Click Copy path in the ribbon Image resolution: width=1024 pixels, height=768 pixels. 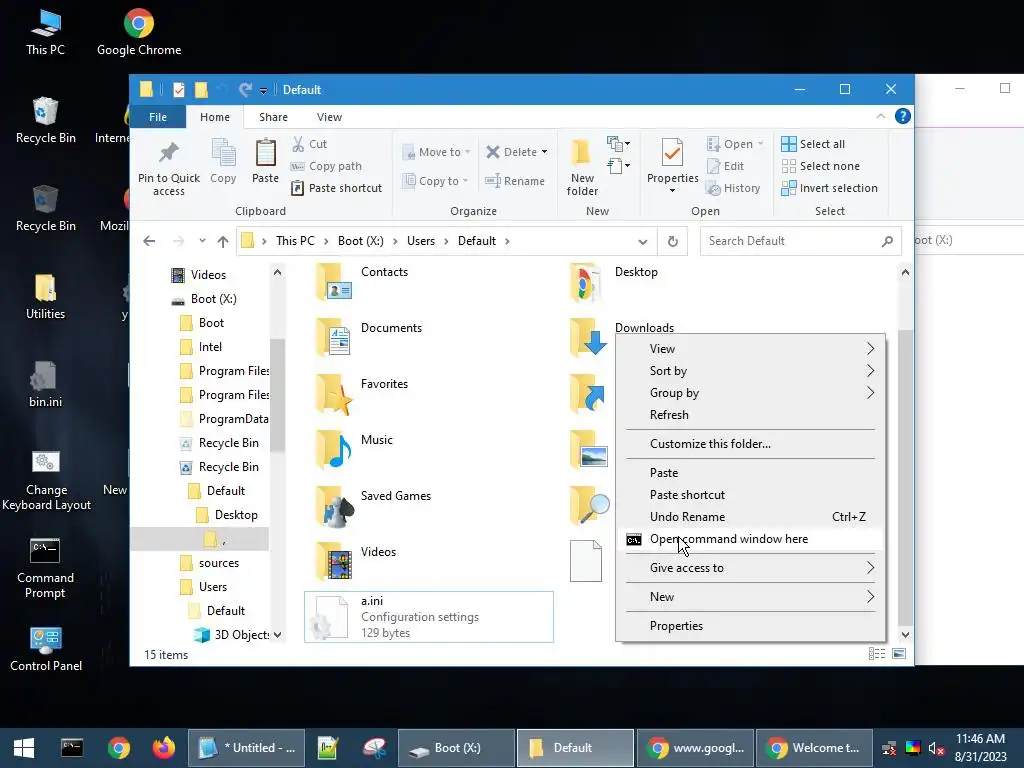[326, 166]
